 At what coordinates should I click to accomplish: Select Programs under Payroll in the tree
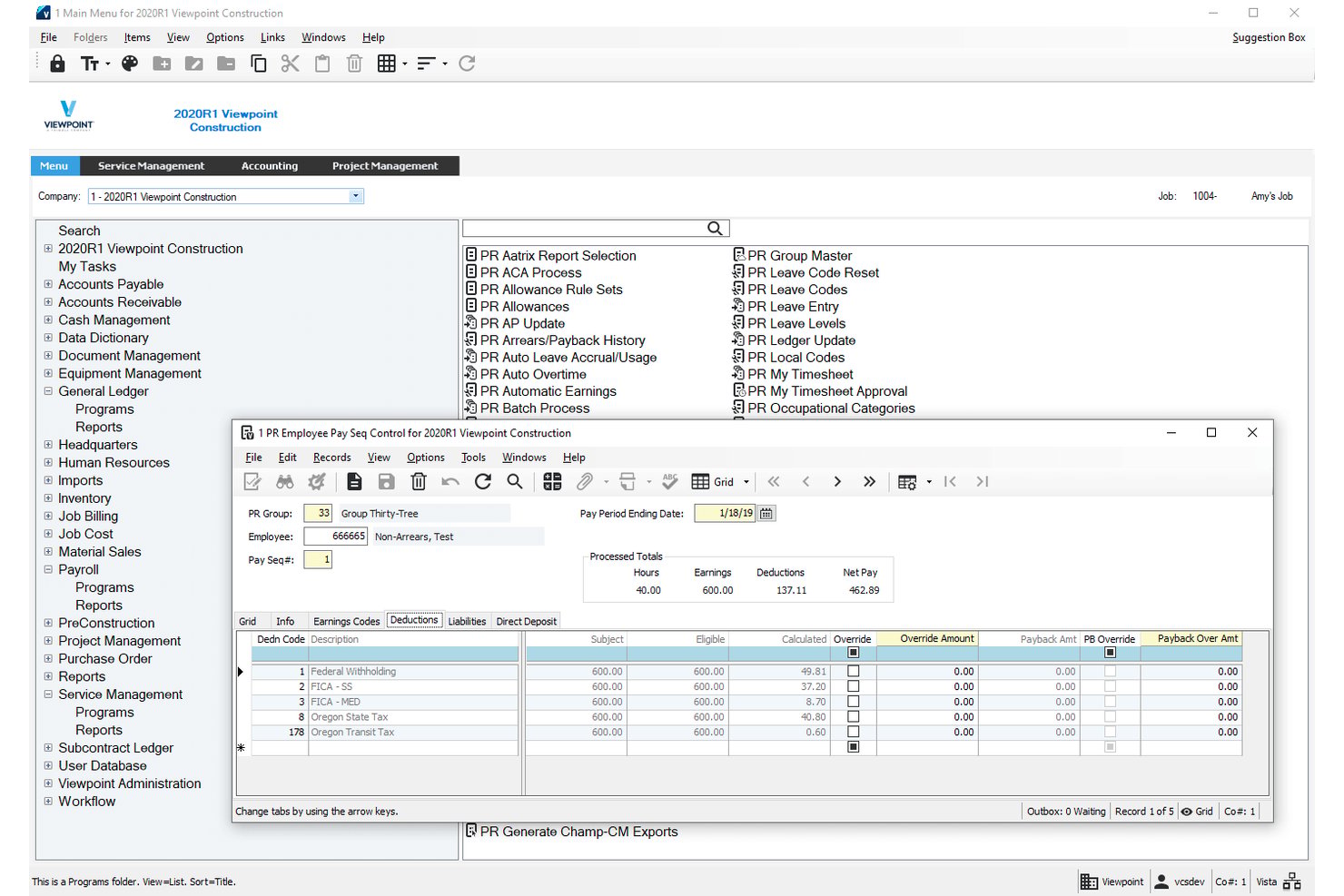click(x=104, y=587)
